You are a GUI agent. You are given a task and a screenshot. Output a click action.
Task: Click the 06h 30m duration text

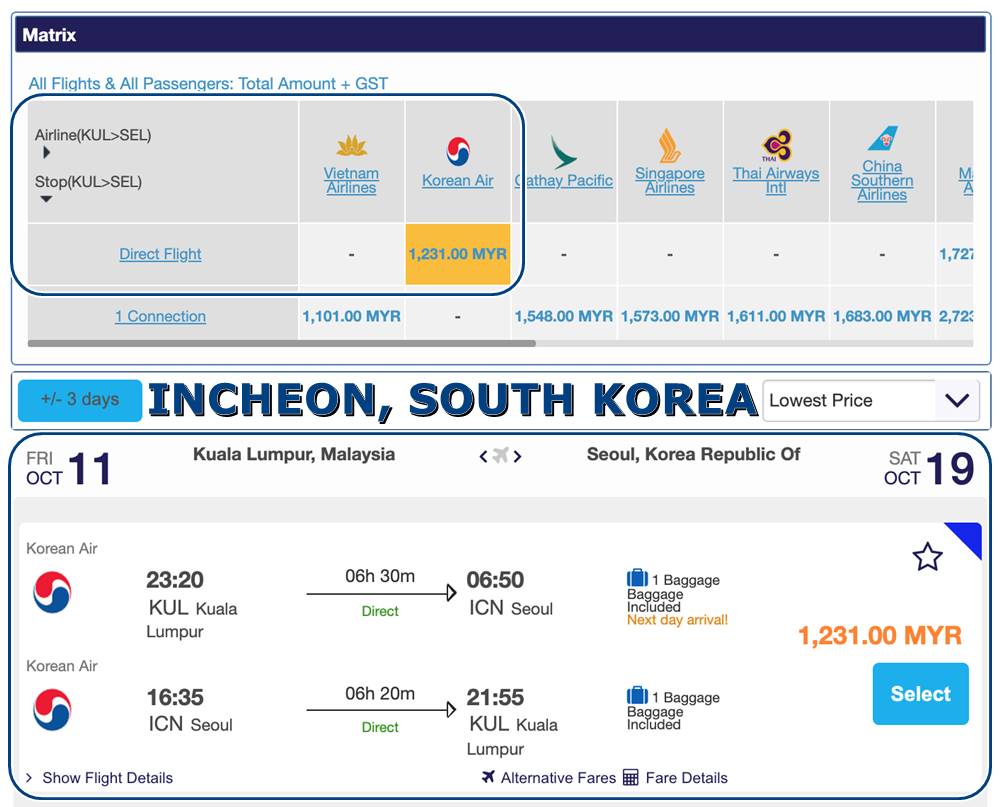click(x=380, y=576)
